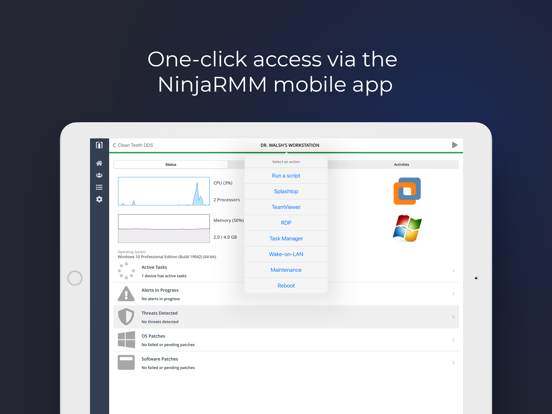Tap the play actions arrow in header
The height and width of the screenshot is (414, 552).
[x=454, y=145]
